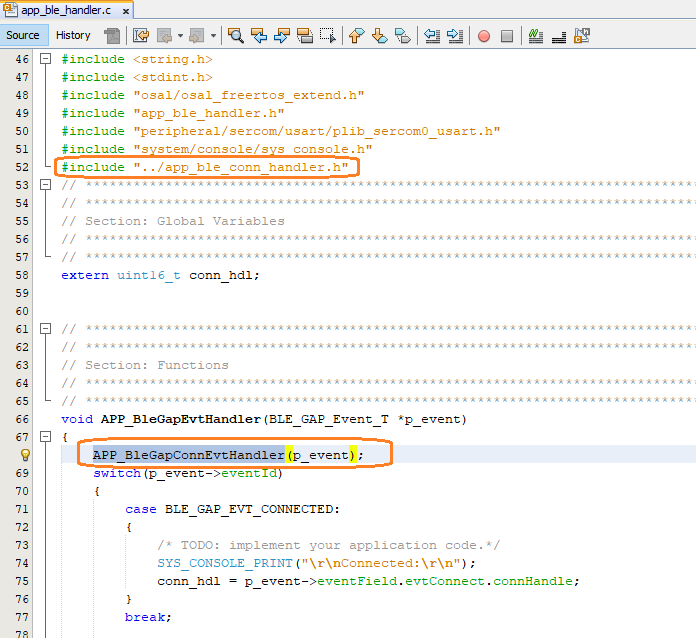696x638 pixels.
Task: Jump to Previous Bookmark icon
Action: 356,36
